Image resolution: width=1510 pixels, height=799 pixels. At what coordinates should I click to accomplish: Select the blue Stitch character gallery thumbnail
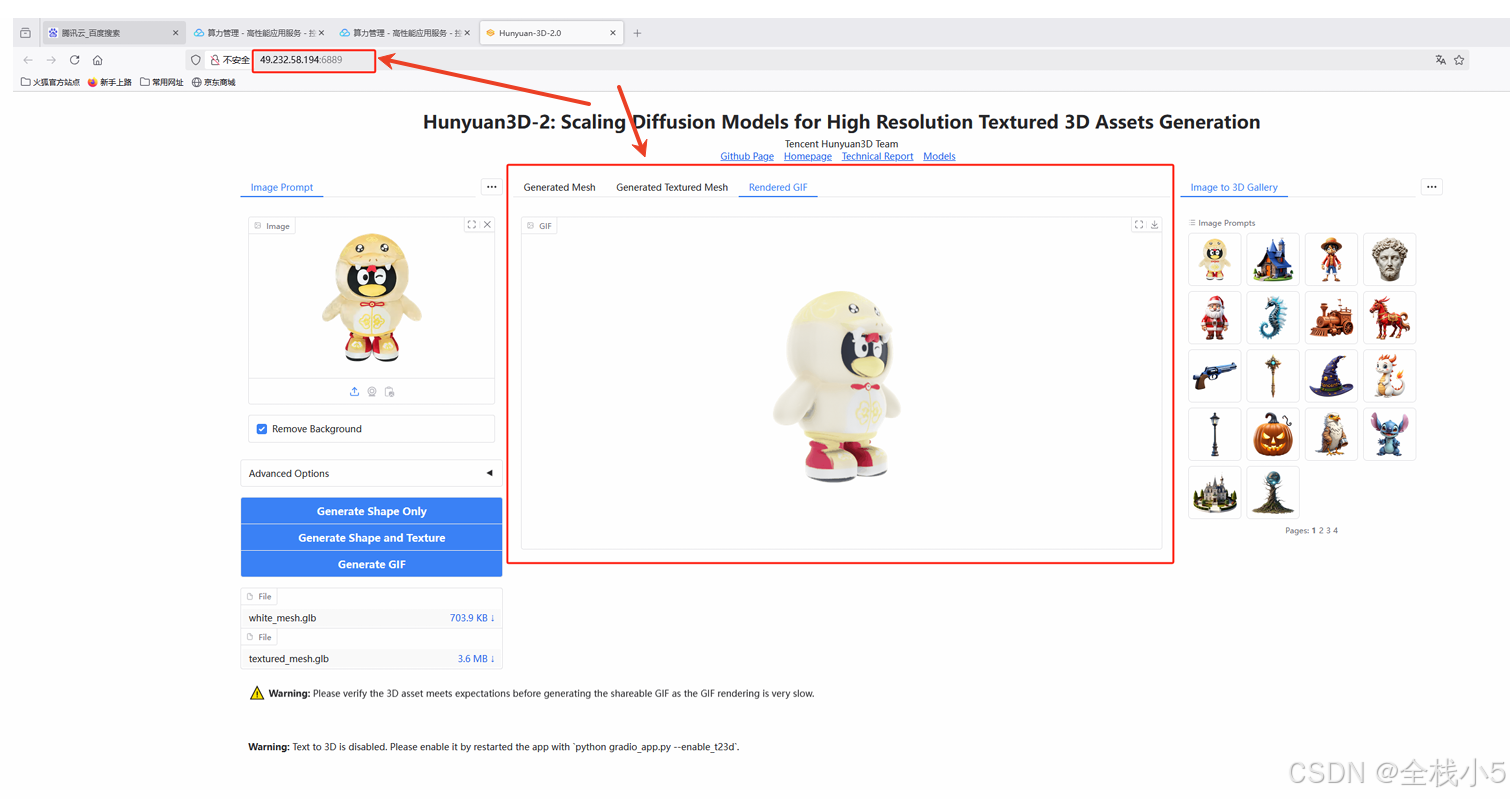[x=1389, y=434]
